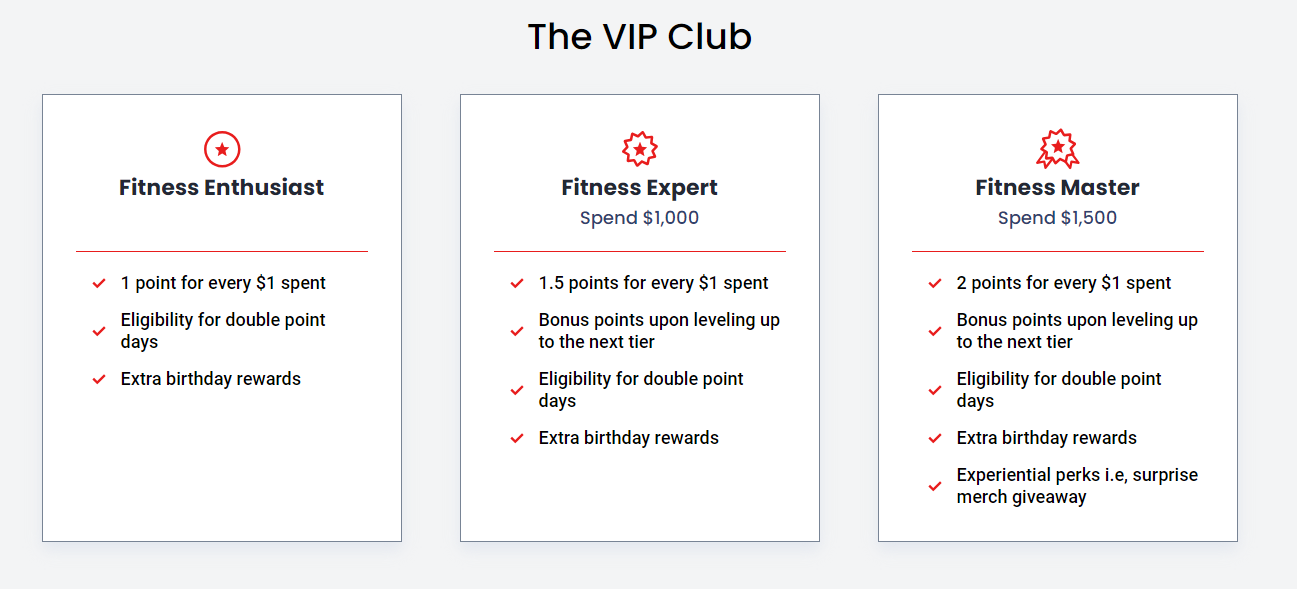The height and width of the screenshot is (589, 1297).
Task: Click 'Experiential perks i.e, surprise merch giveaway' text
Action: 1077,486
